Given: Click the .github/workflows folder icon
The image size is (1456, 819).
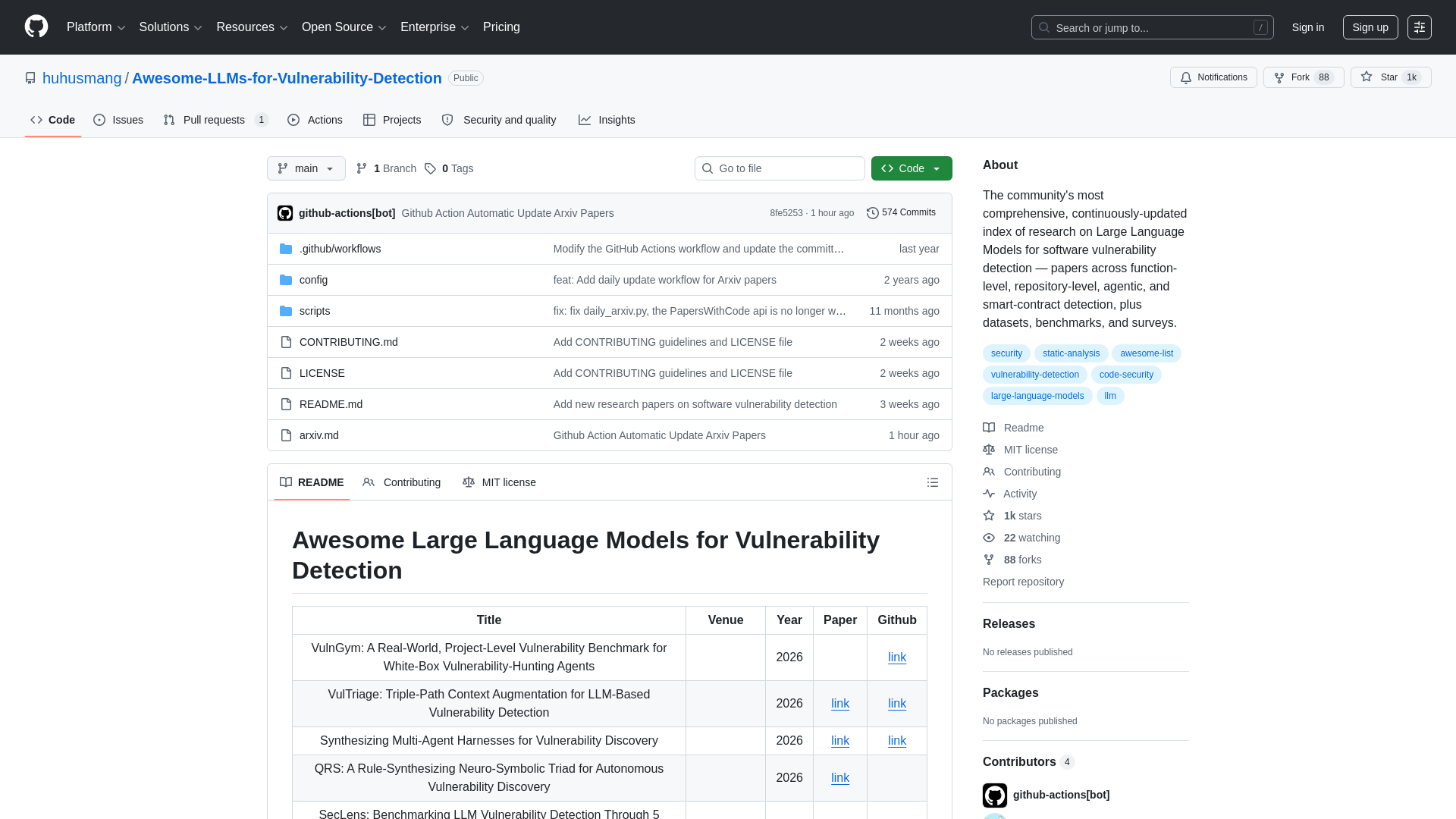Looking at the screenshot, I should click(286, 249).
